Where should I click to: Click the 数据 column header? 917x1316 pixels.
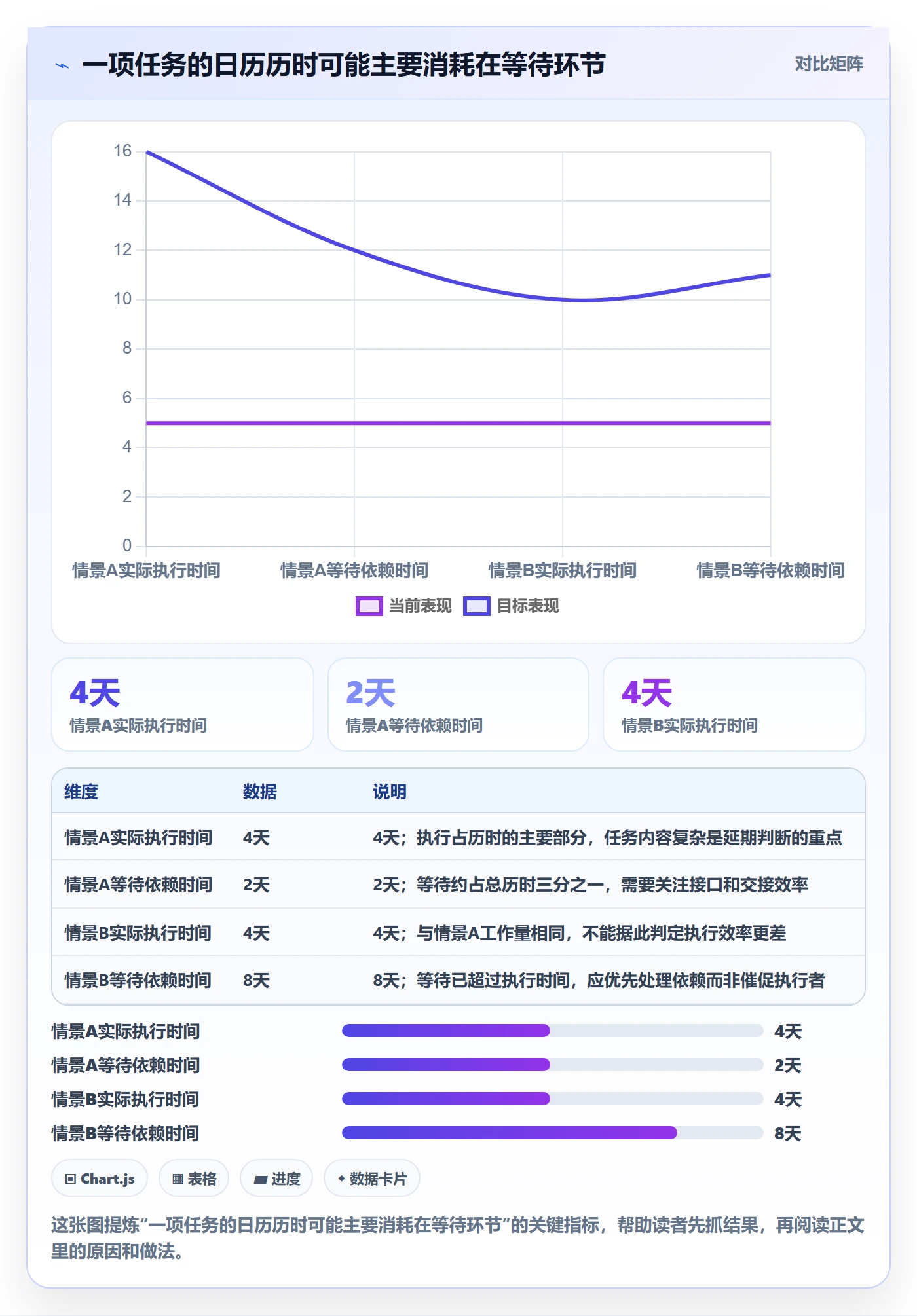260,792
